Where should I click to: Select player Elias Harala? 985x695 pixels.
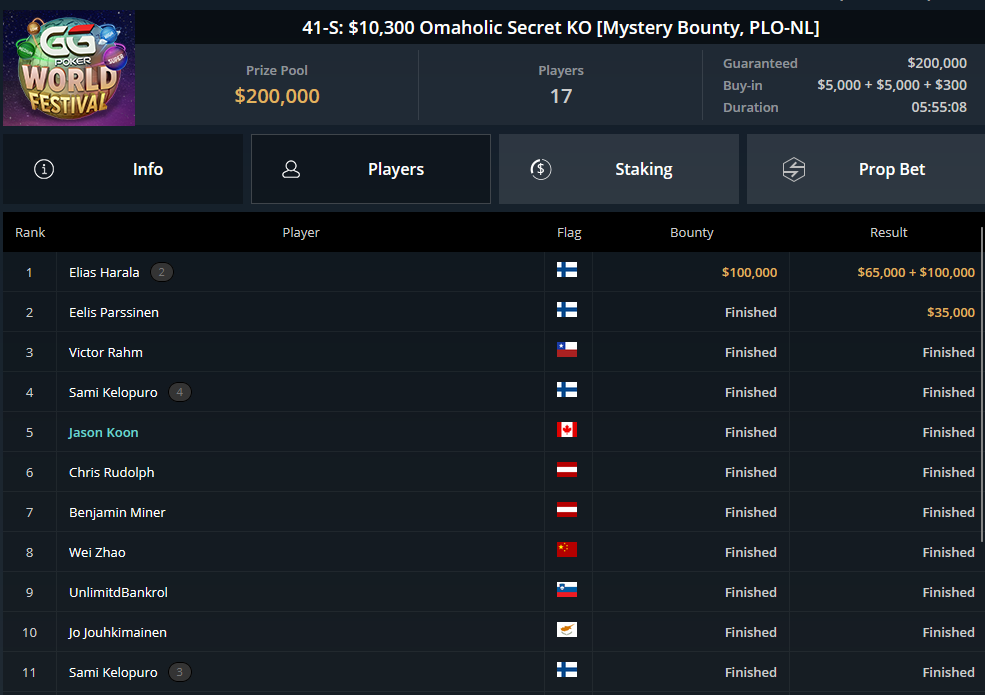pos(104,272)
